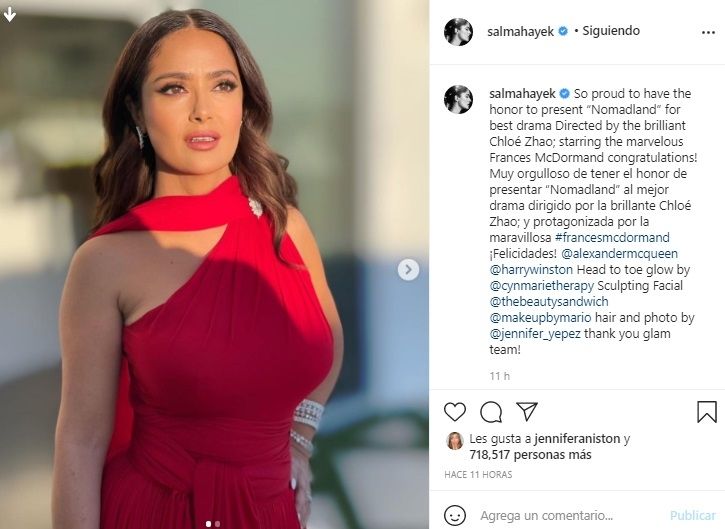This screenshot has width=725, height=529.
Task: Open the #francesmcdormand hashtag
Action: [x=612, y=238]
